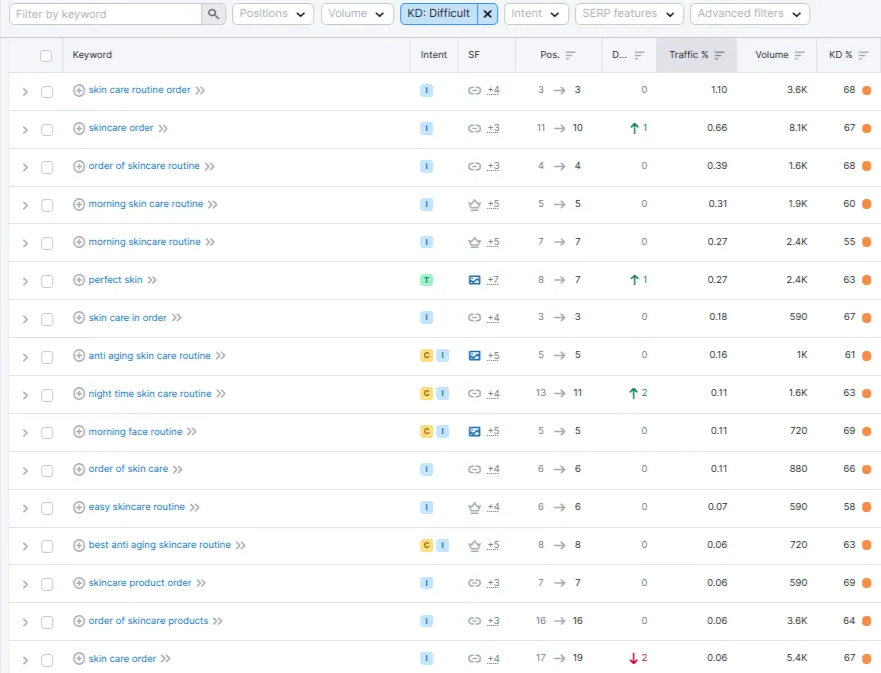Click the C intent badge for 'night time skin care routine'

pos(426,393)
